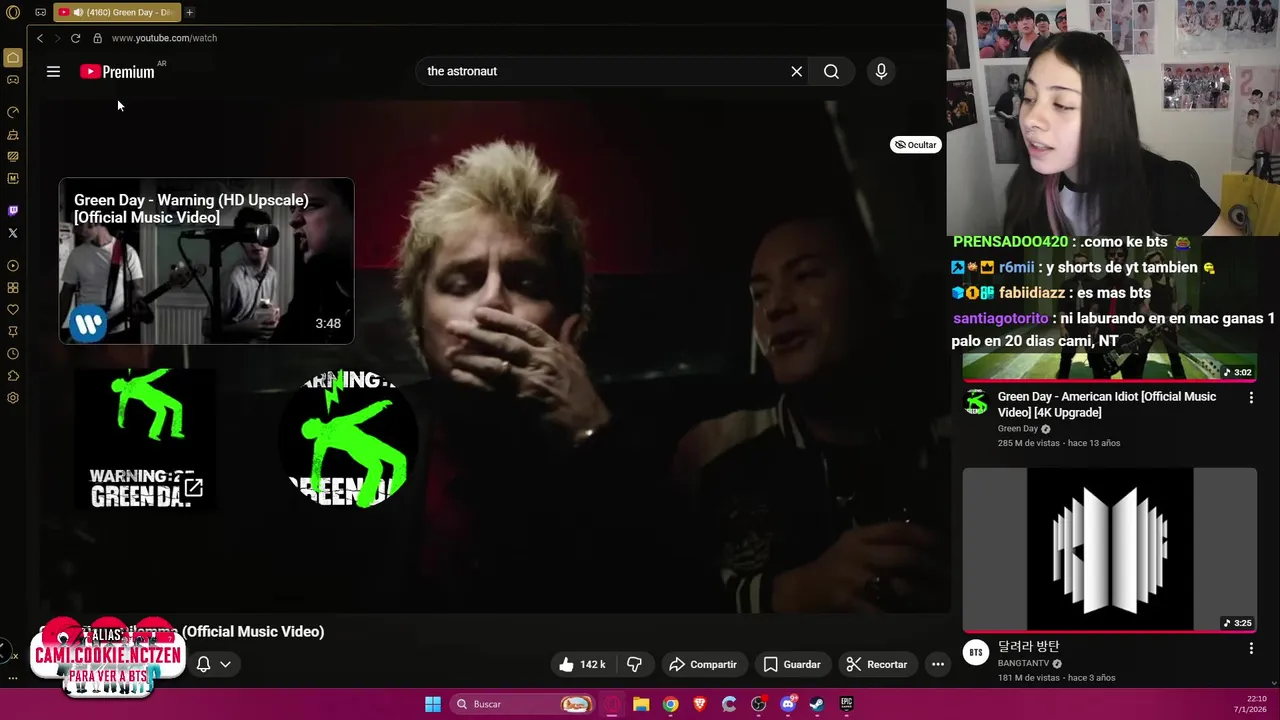
Task: Open options menu for the 달려라 방탄 video
Action: (x=1251, y=648)
